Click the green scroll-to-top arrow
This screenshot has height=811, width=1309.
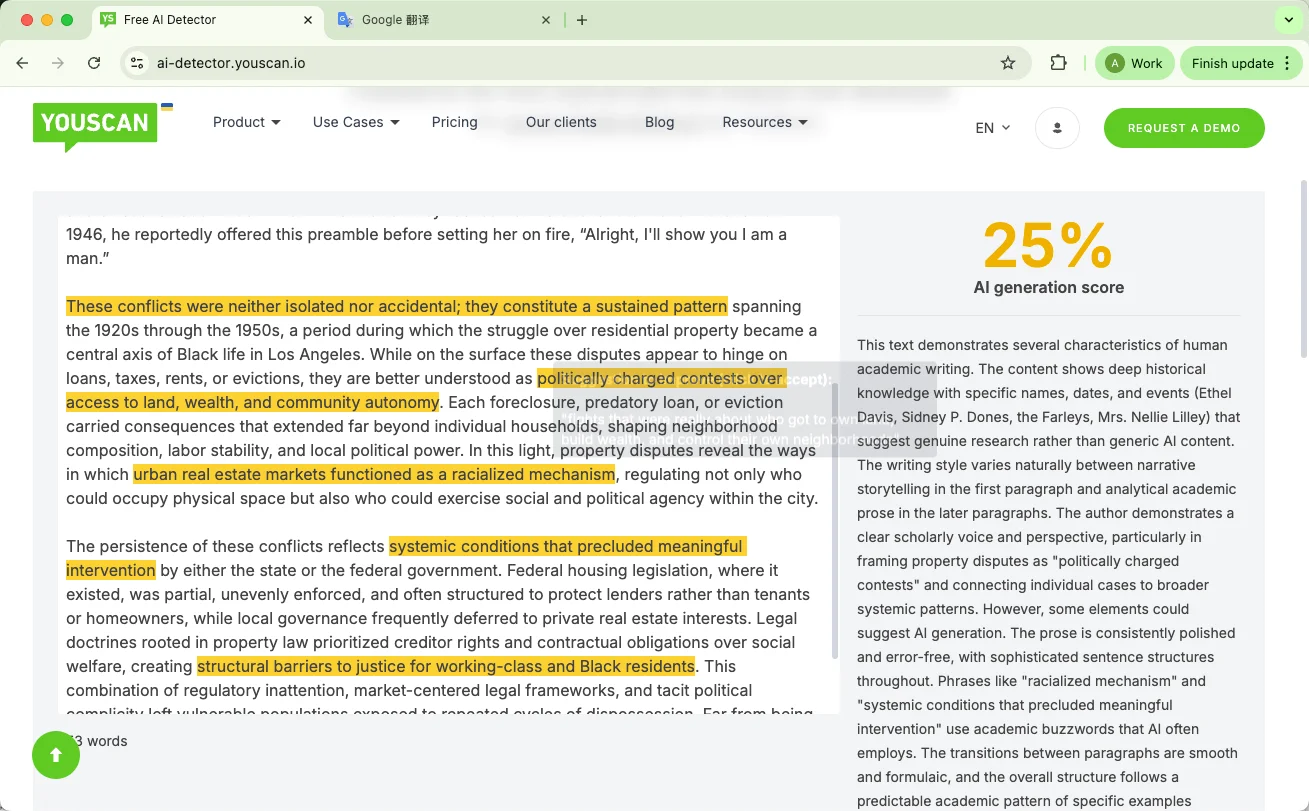(55, 755)
